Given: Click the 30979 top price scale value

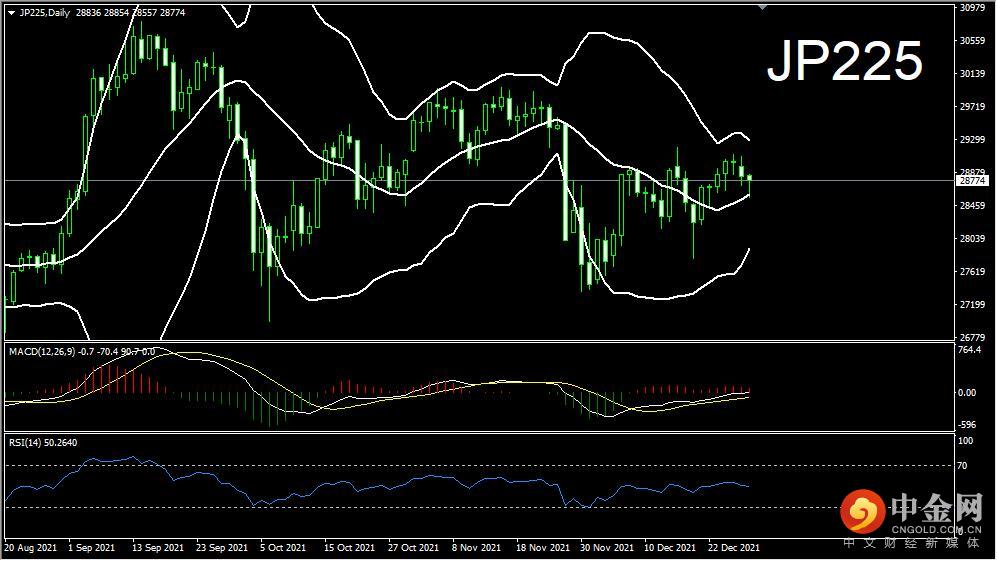Looking at the screenshot, I should [x=972, y=8].
